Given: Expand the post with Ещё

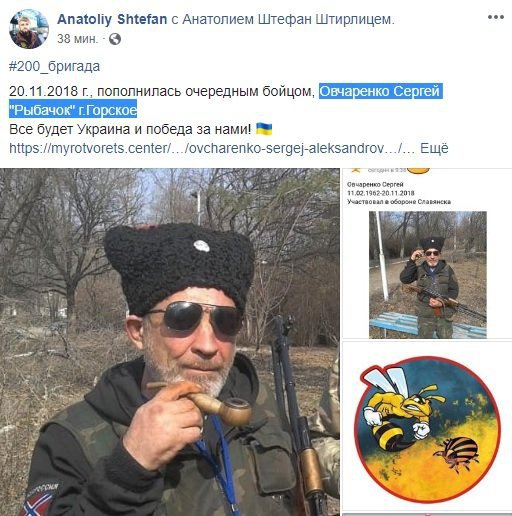Looking at the screenshot, I should 434,148.
